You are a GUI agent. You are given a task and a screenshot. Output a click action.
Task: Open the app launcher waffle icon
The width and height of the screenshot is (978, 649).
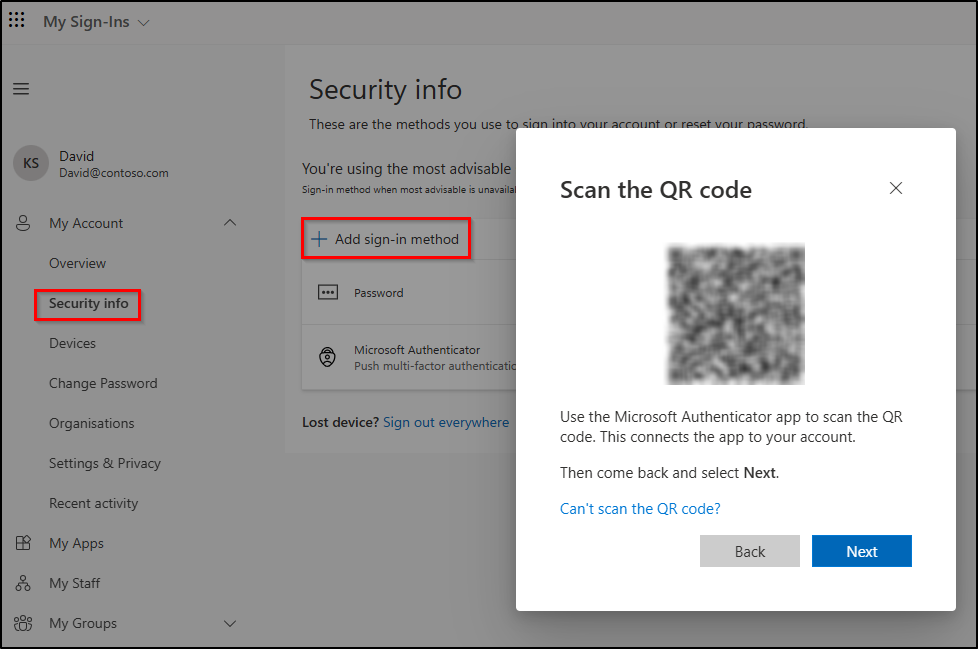point(16,19)
